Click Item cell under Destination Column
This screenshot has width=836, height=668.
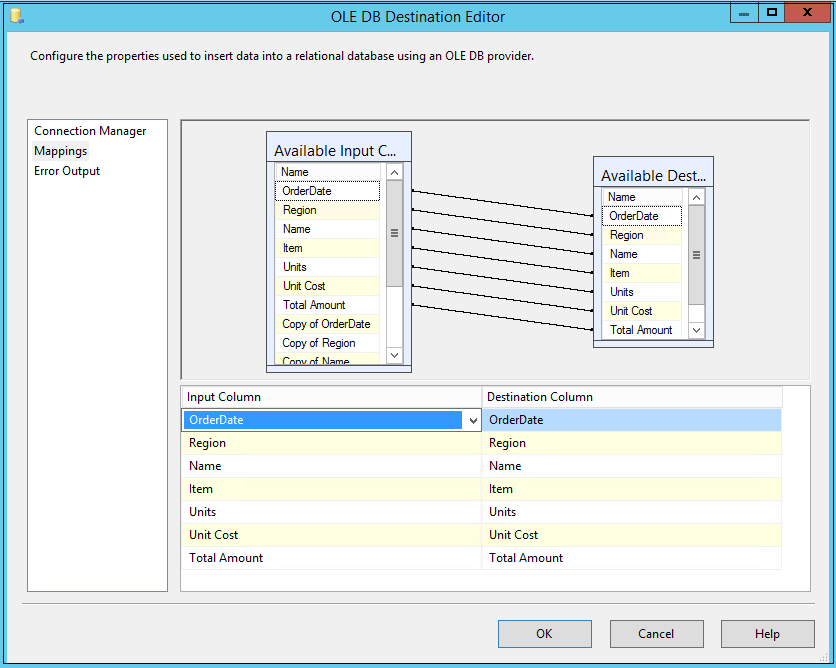pos(632,489)
